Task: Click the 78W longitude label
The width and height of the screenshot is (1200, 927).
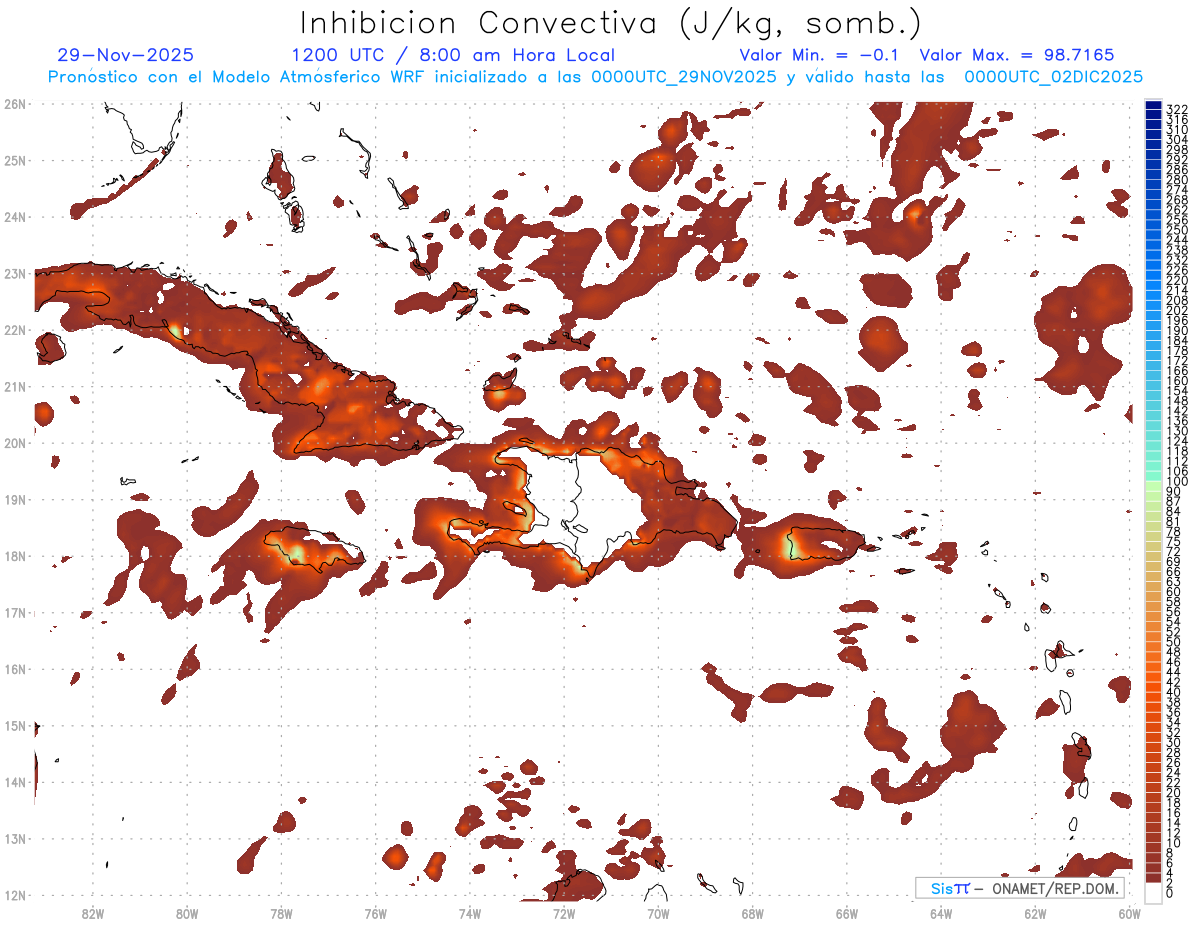Action: 281,912
